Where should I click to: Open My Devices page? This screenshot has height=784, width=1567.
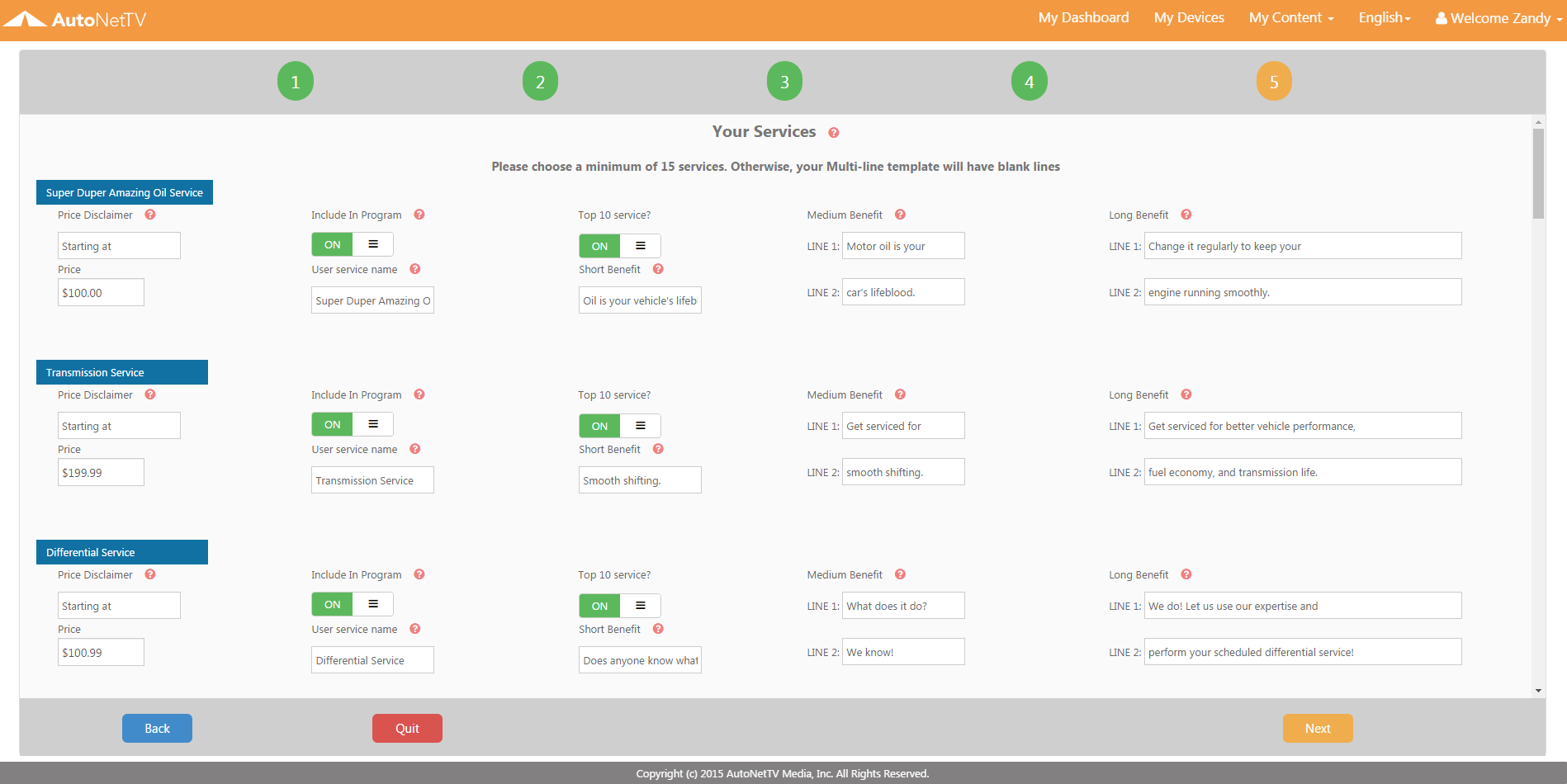pyautogui.click(x=1189, y=18)
